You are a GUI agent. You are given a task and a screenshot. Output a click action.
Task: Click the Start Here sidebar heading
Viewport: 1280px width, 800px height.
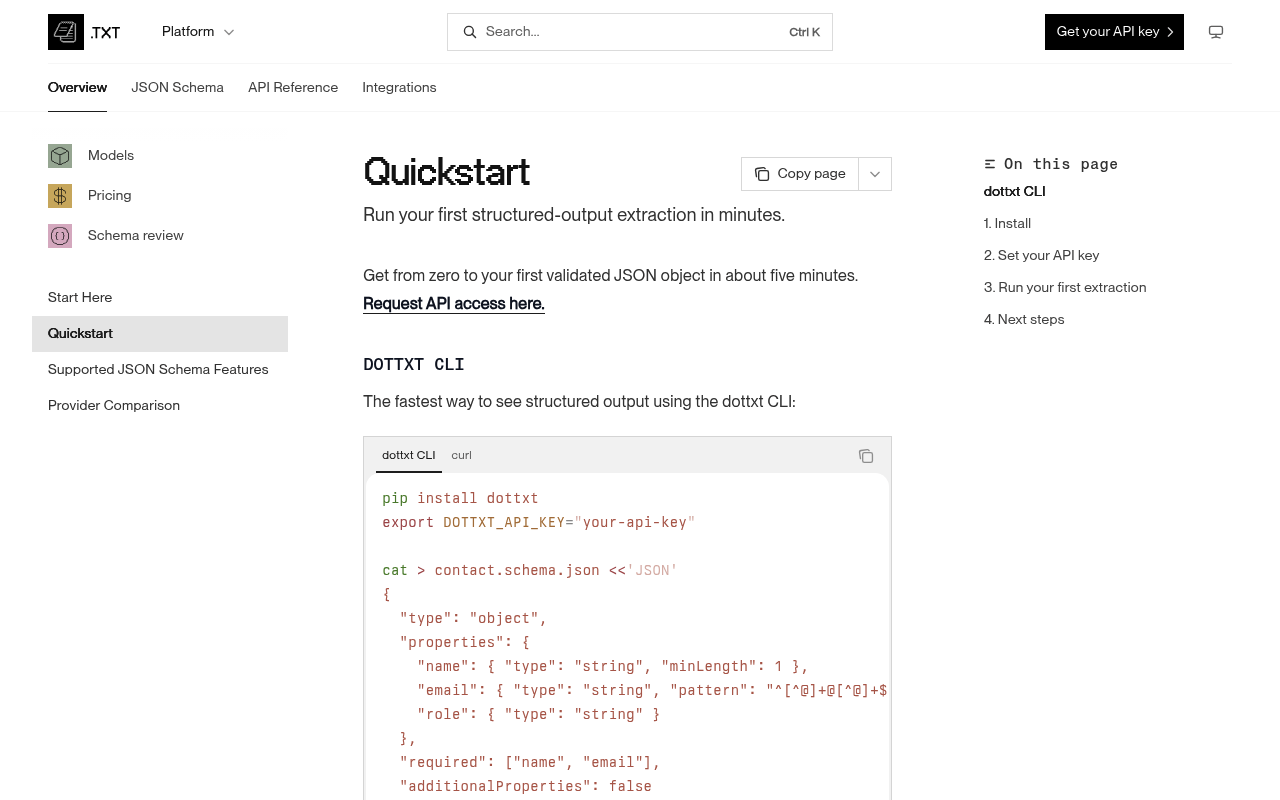tap(80, 298)
